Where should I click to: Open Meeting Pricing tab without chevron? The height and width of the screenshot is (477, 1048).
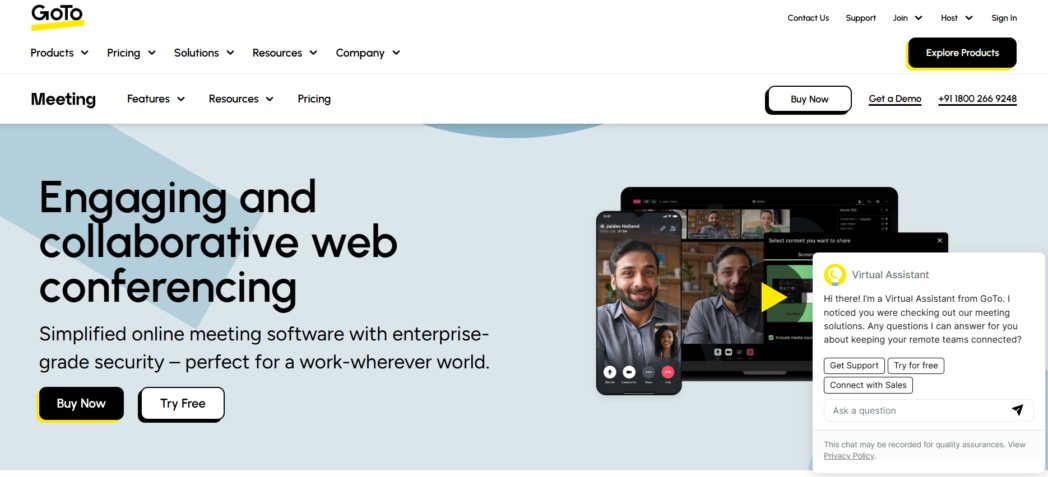coord(314,99)
